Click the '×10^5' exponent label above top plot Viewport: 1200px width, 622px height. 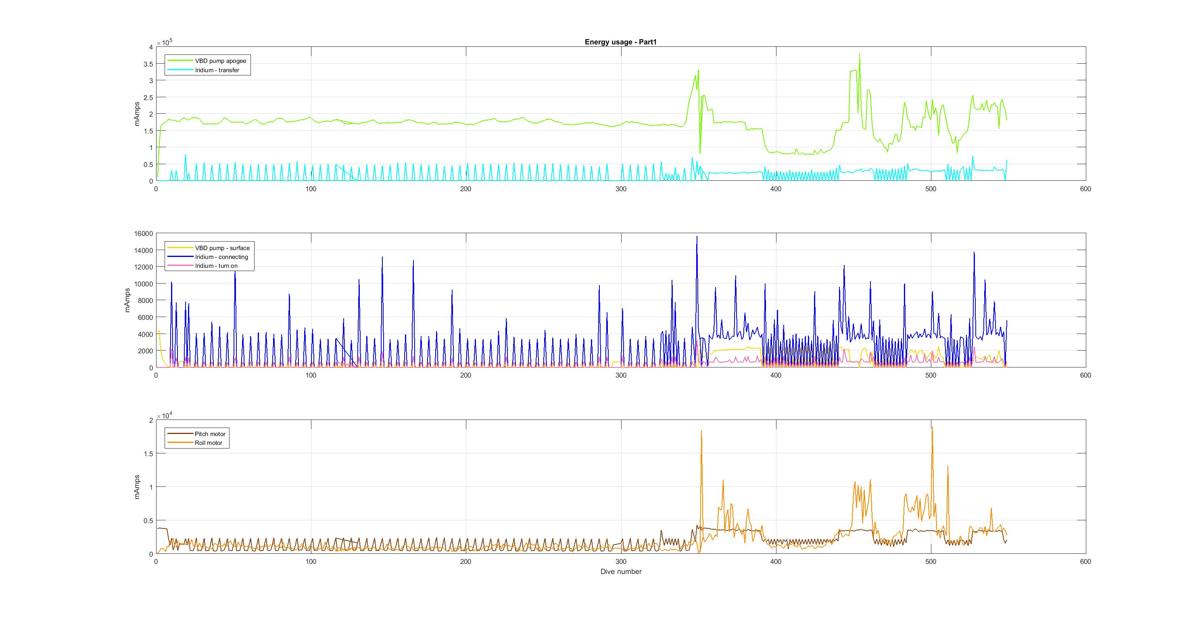coord(166,41)
